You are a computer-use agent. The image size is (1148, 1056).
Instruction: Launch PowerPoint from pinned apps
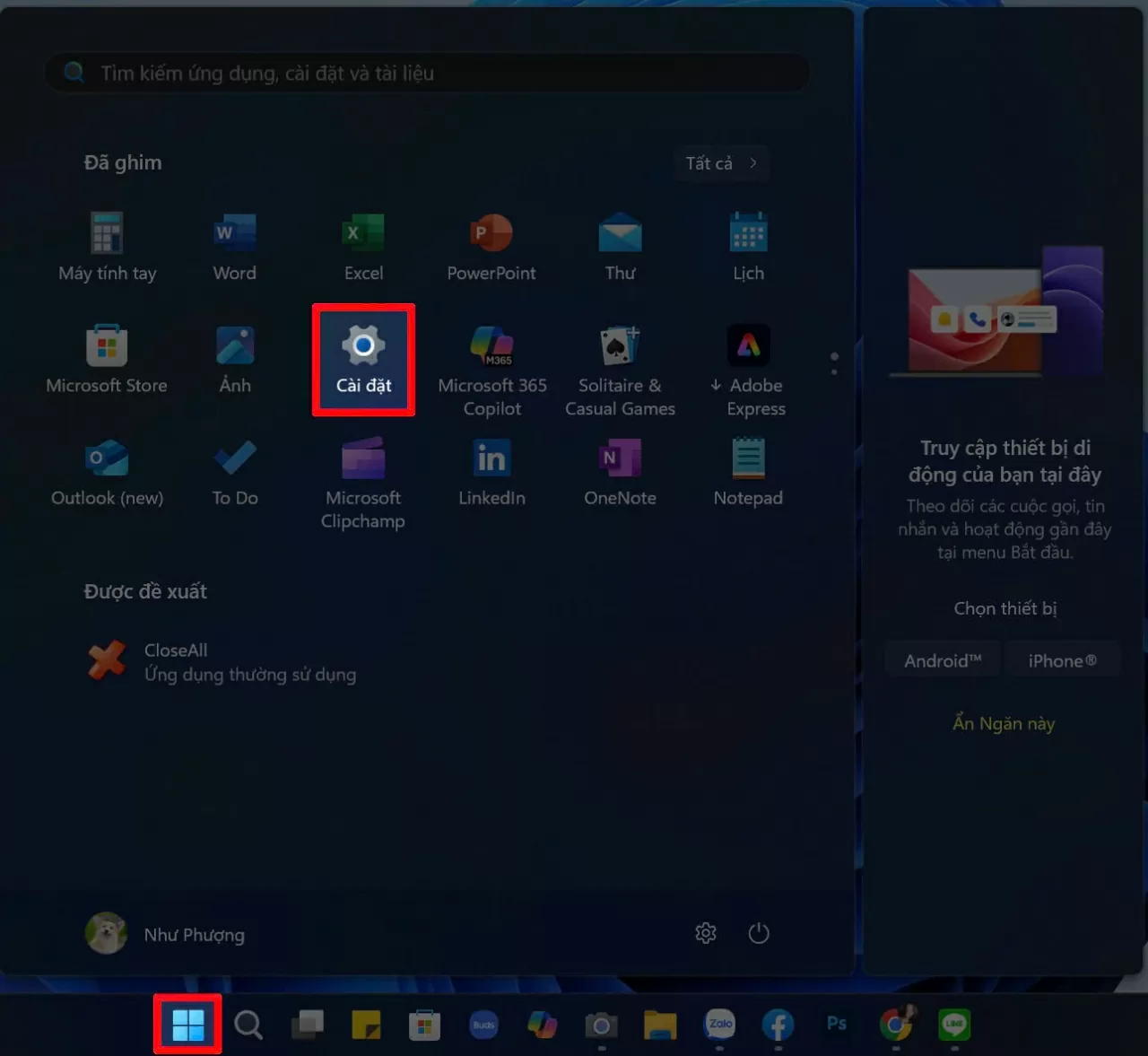point(491,248)
